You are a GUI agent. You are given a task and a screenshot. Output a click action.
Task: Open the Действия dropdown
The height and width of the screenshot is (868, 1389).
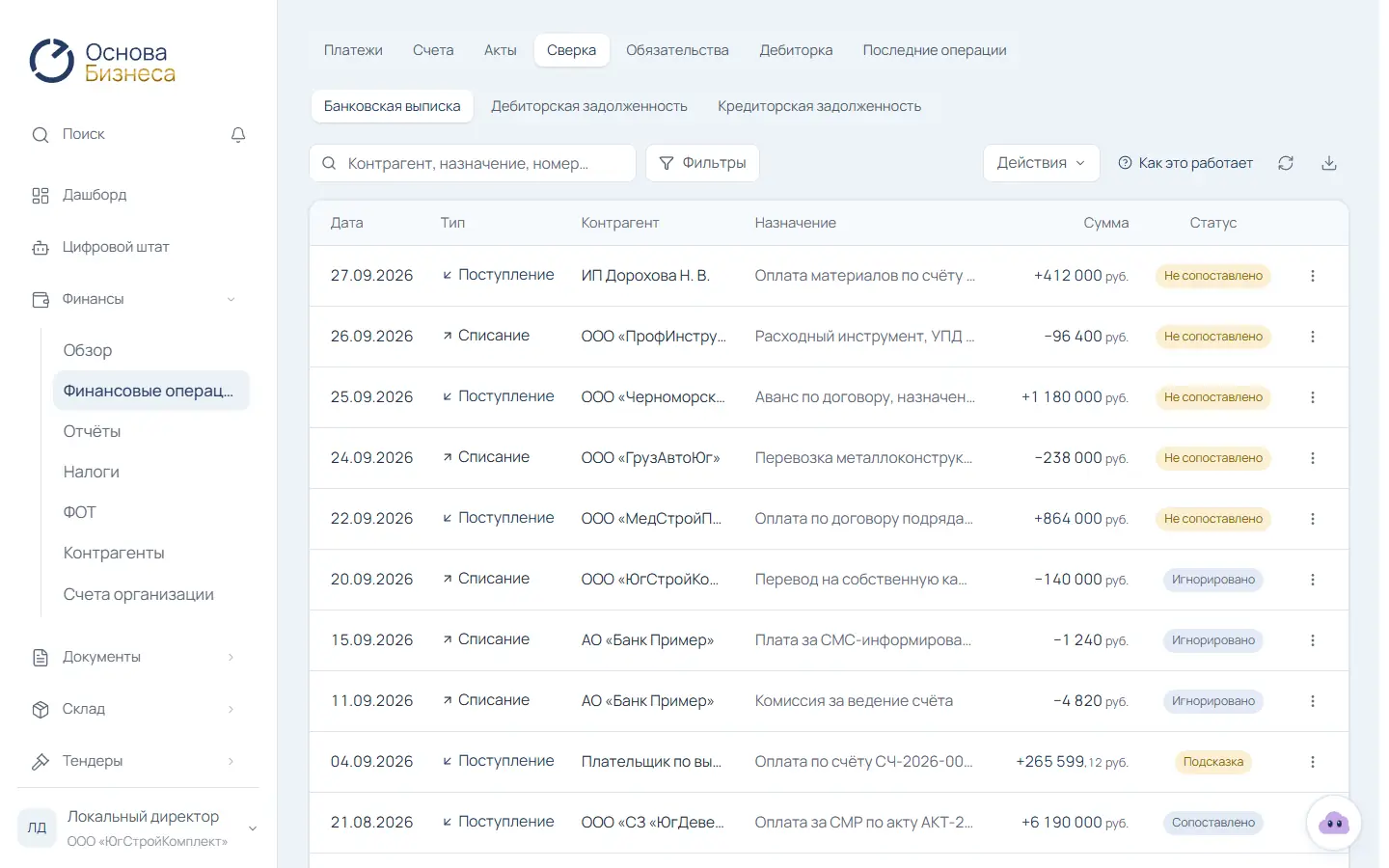pos(1041,163)
